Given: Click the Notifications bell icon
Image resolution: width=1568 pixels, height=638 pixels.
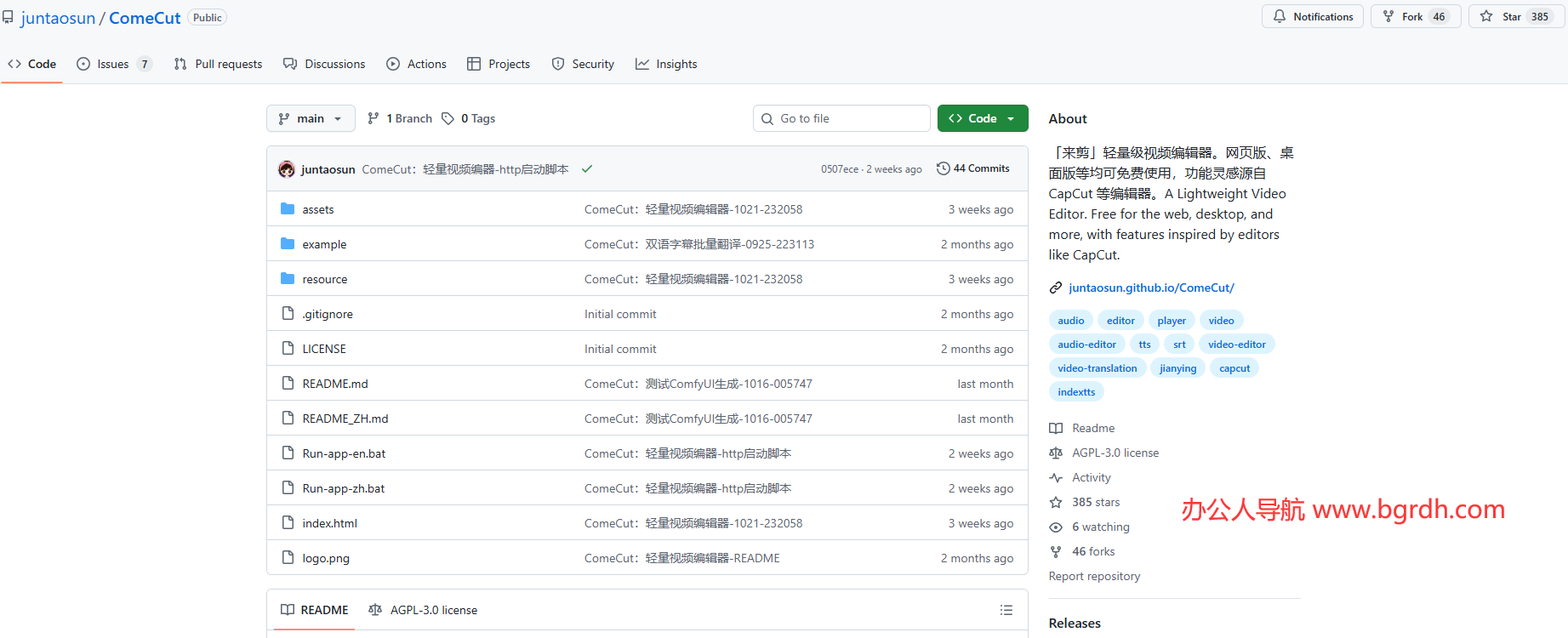Looking at the screenshot, I should pos(1280,16).
